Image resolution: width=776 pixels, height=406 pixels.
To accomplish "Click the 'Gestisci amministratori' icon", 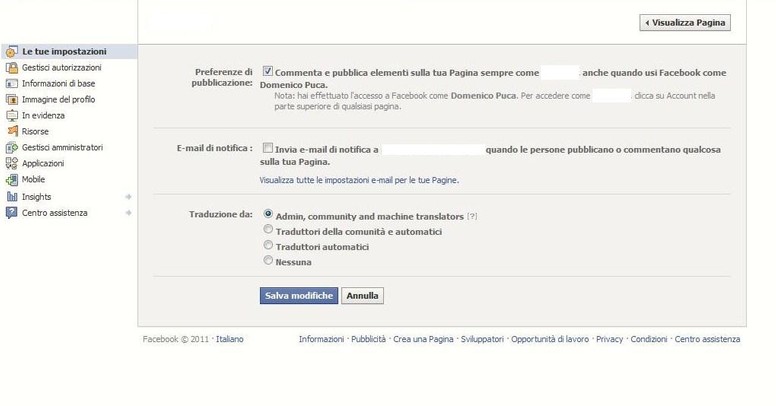I will 11,147.
